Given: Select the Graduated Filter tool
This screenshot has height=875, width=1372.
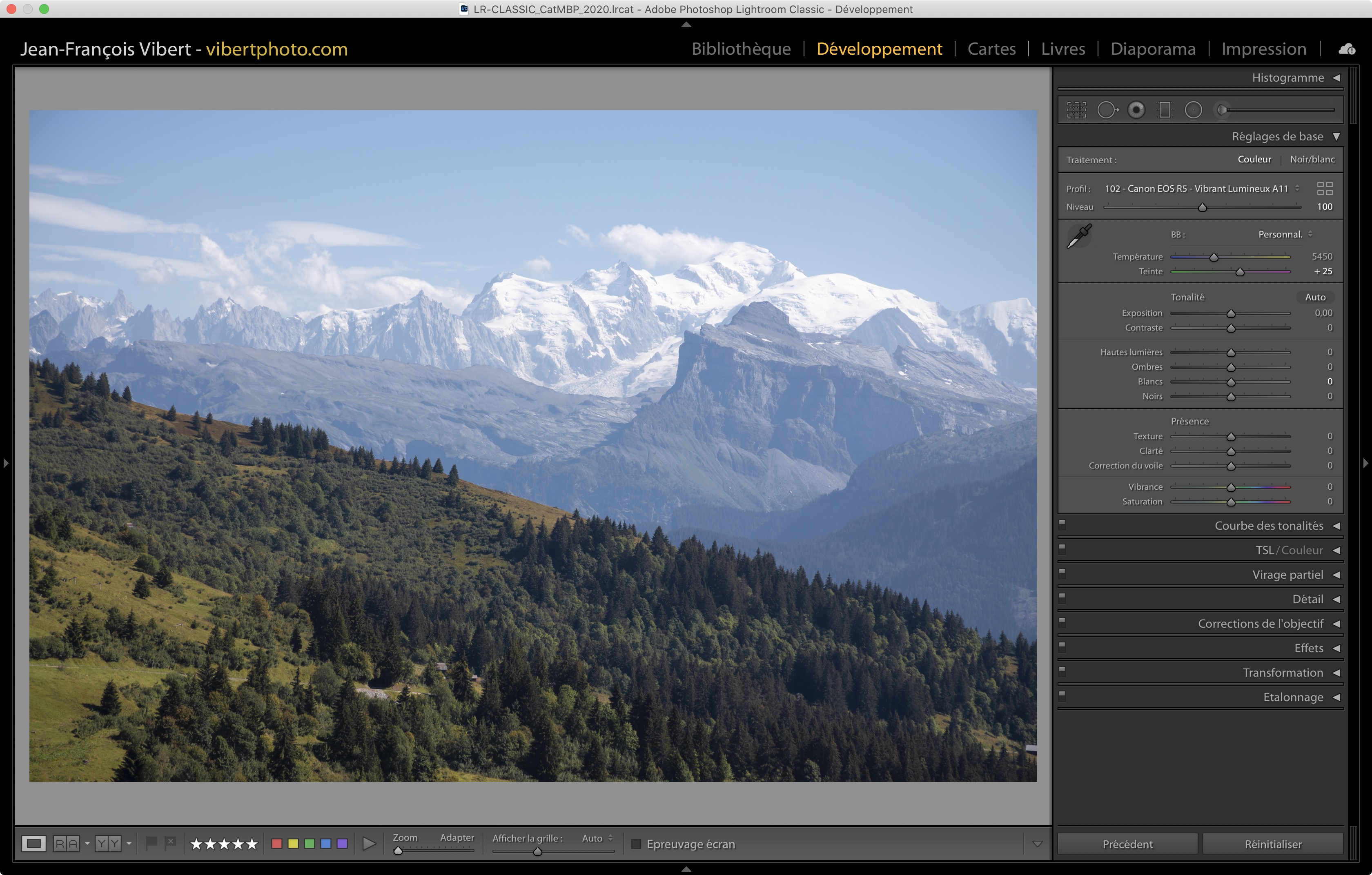Looking at the screenshot, I should (x=1165, y=110).
